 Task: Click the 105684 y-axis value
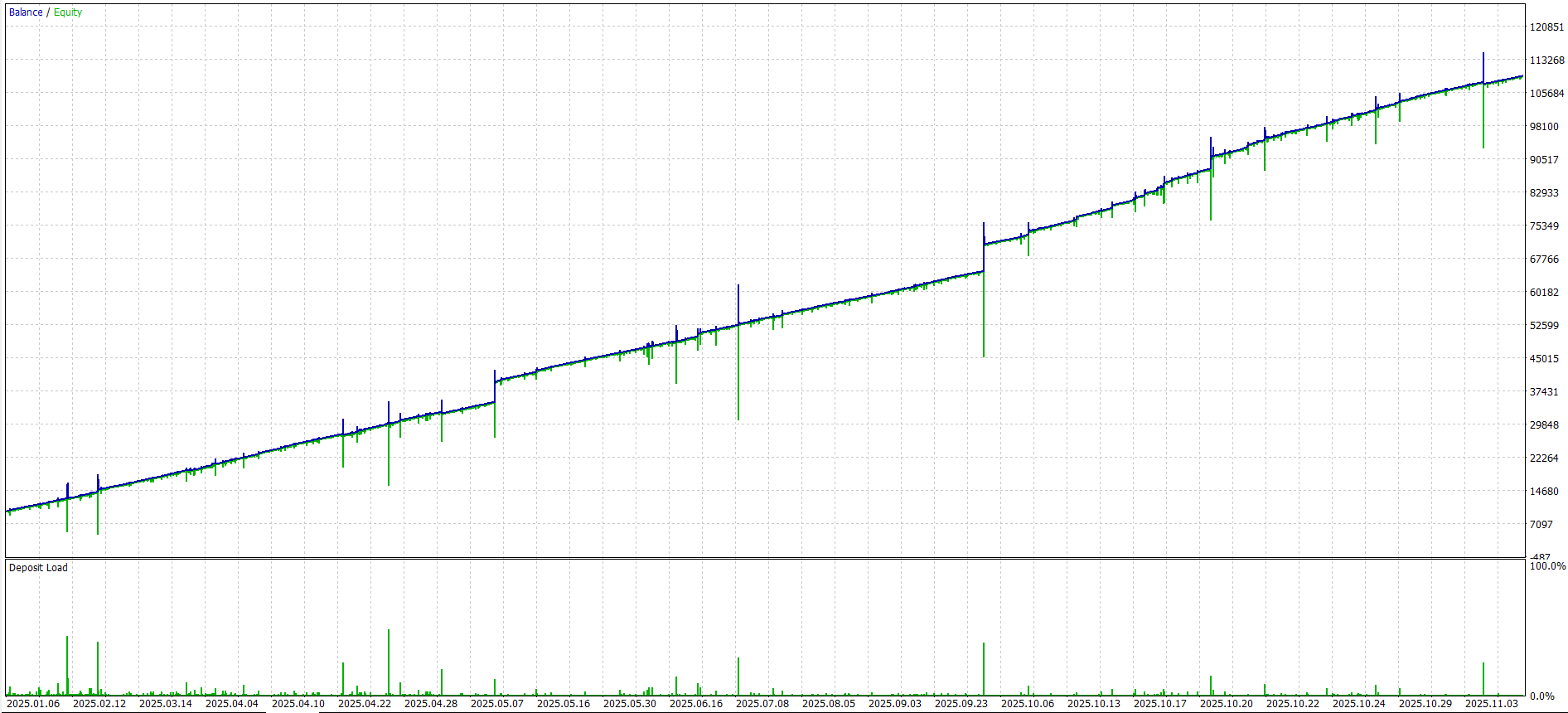pos(1546,94)
